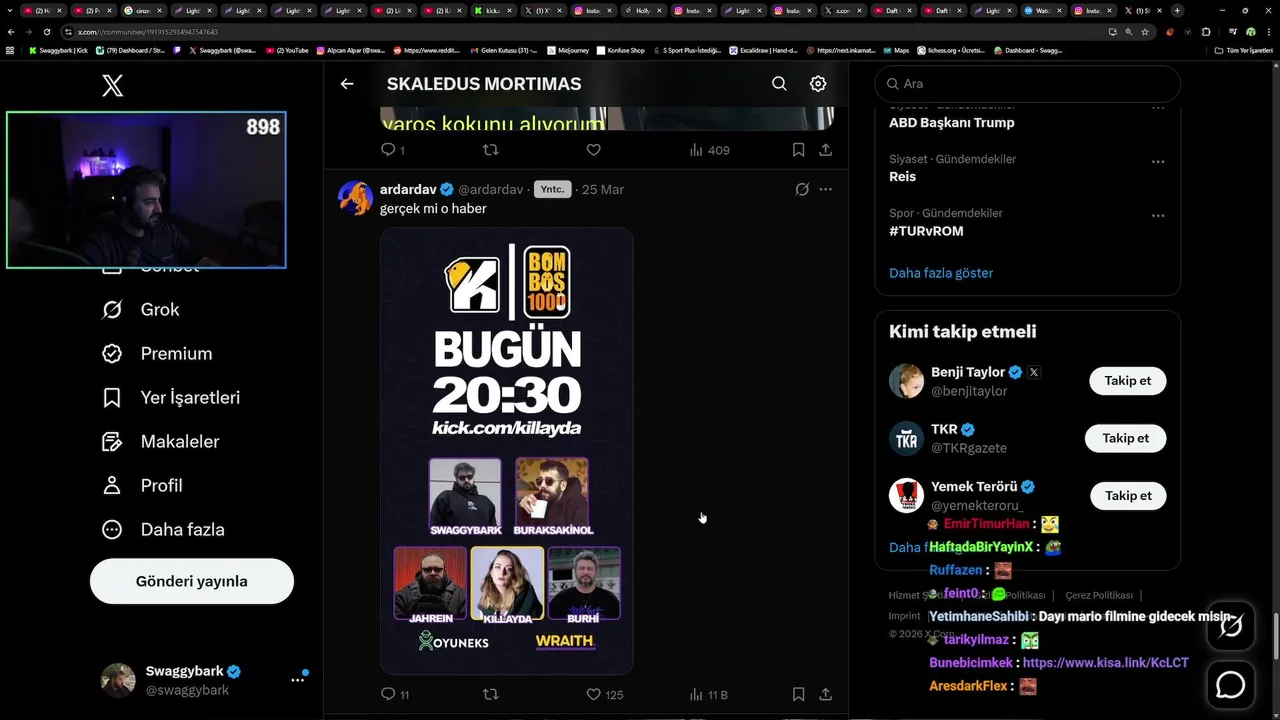1280x720 pixels.
Task: Like ardardav's post showing 125 likes
Action: pos(604,694)
